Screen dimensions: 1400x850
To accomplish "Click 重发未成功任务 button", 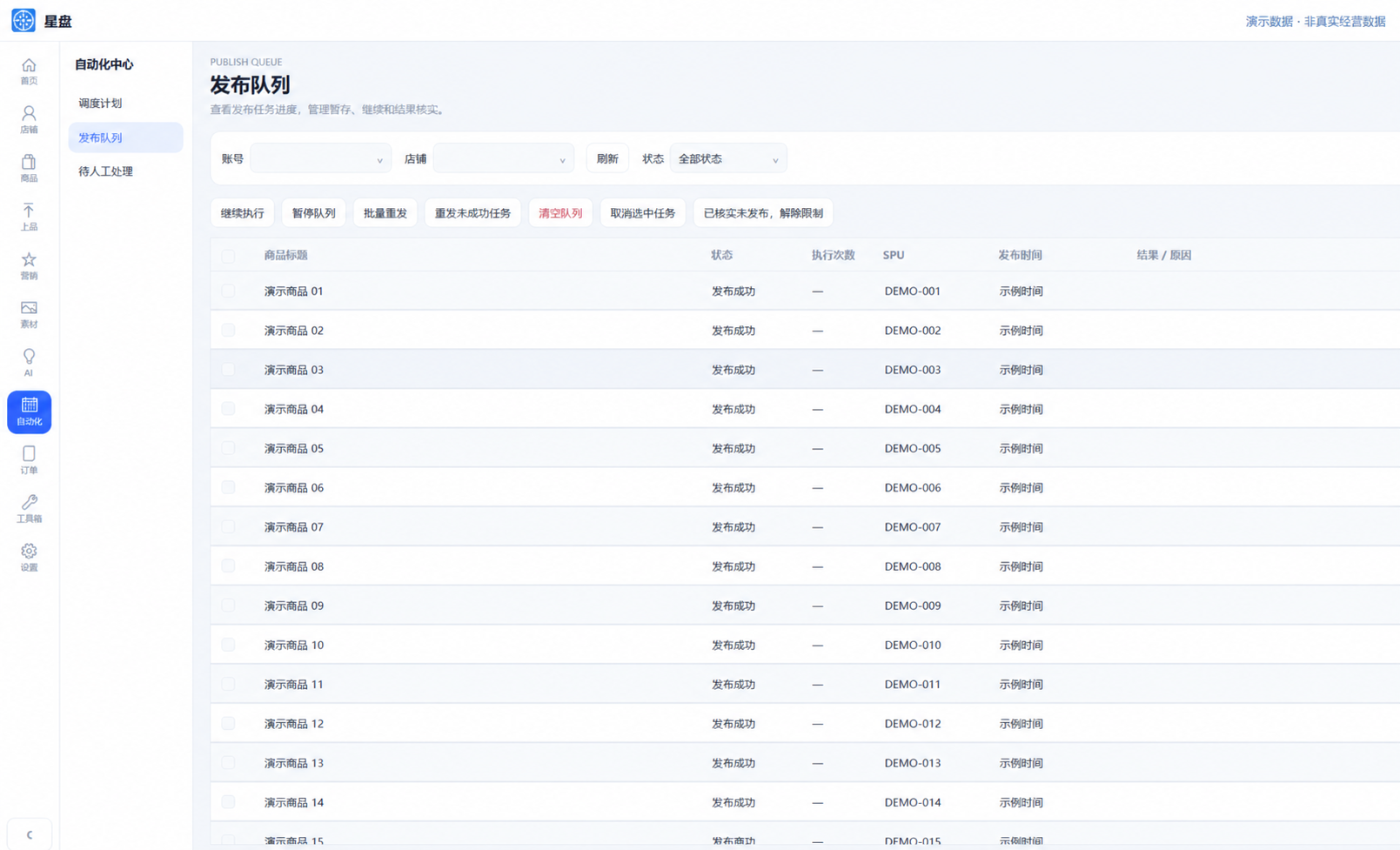I will coord(472,213).
